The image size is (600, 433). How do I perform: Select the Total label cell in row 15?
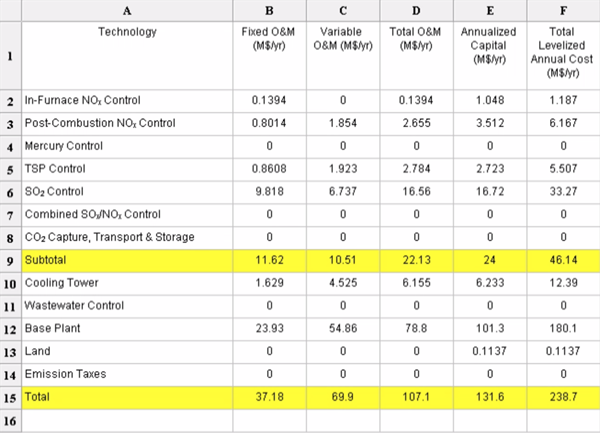coord(127,398)
